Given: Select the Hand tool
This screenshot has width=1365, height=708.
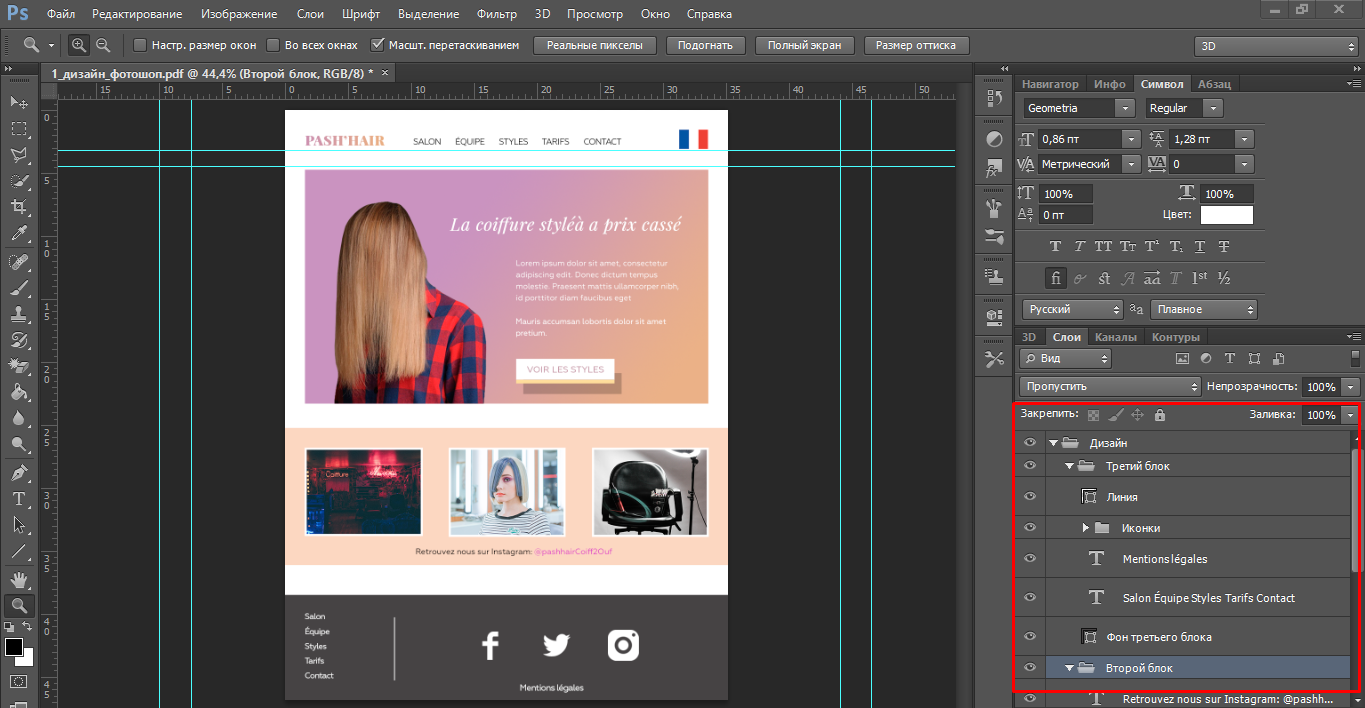Looking at the screenshot, I should point(18,578).
